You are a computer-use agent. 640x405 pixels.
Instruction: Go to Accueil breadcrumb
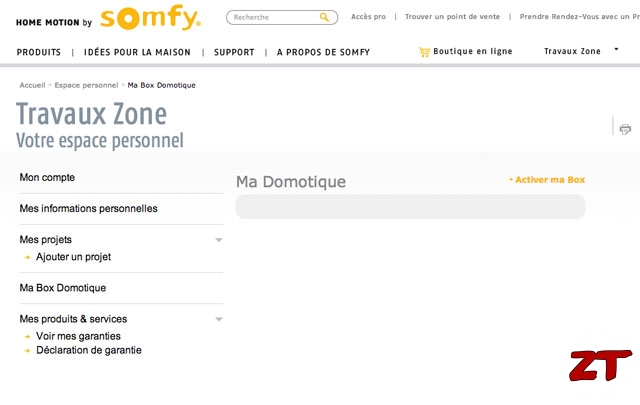pos(32,85)
